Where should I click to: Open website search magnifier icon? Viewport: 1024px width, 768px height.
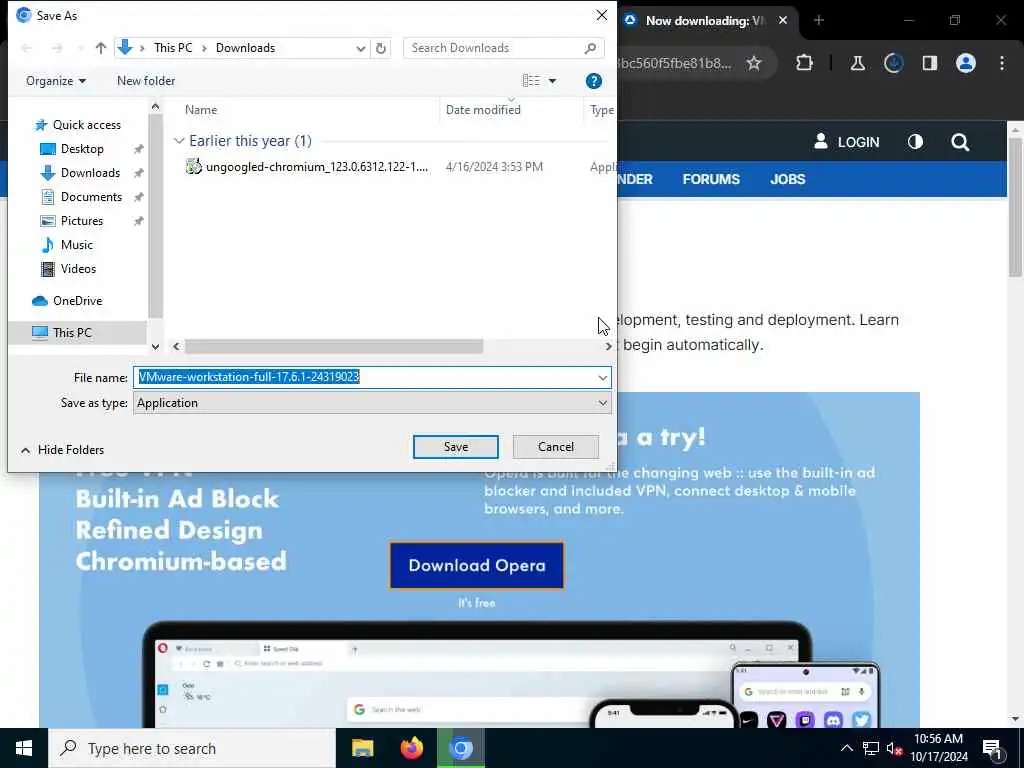[960, 142]
